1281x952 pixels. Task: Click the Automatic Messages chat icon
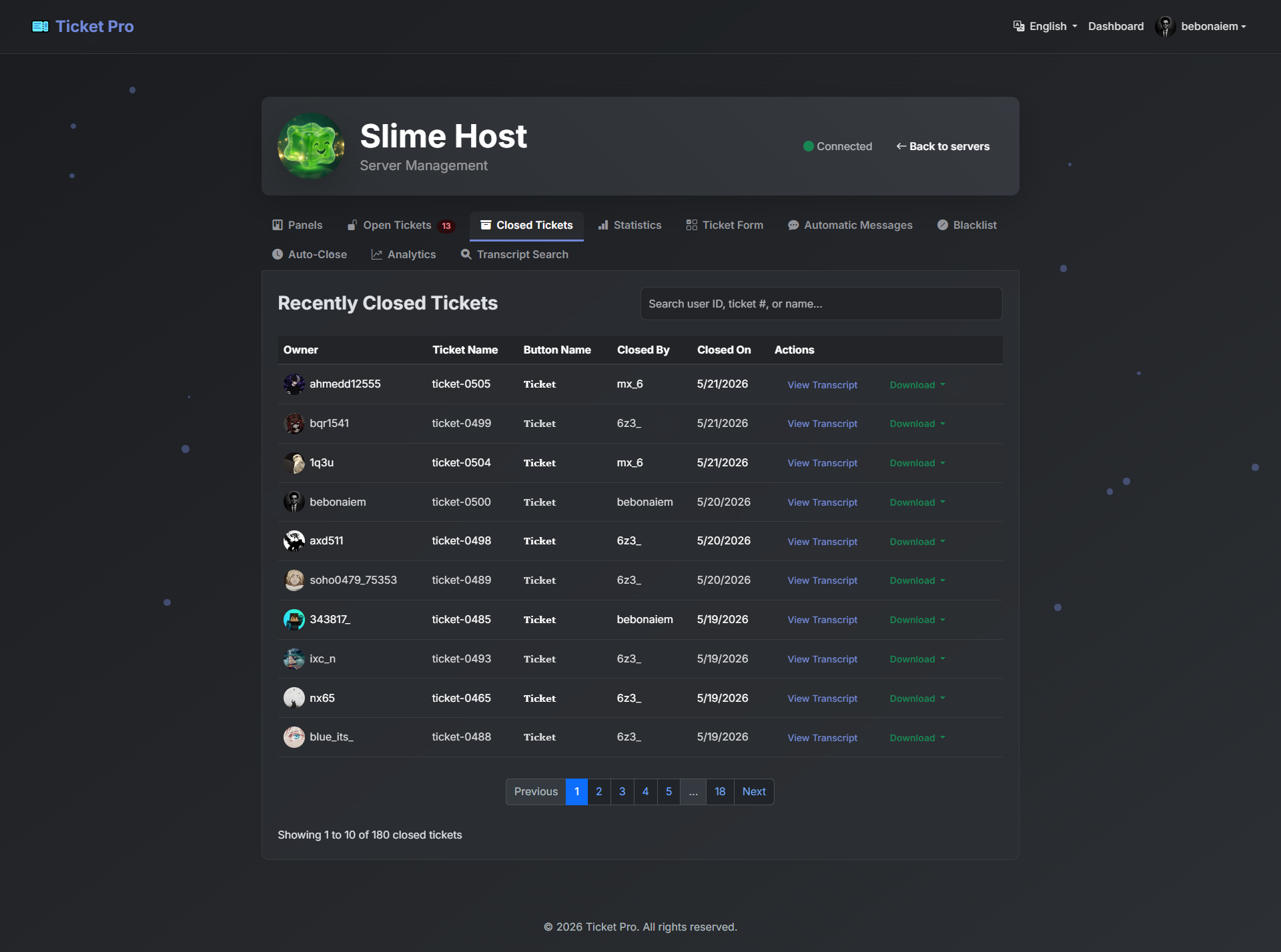point(793,225)
